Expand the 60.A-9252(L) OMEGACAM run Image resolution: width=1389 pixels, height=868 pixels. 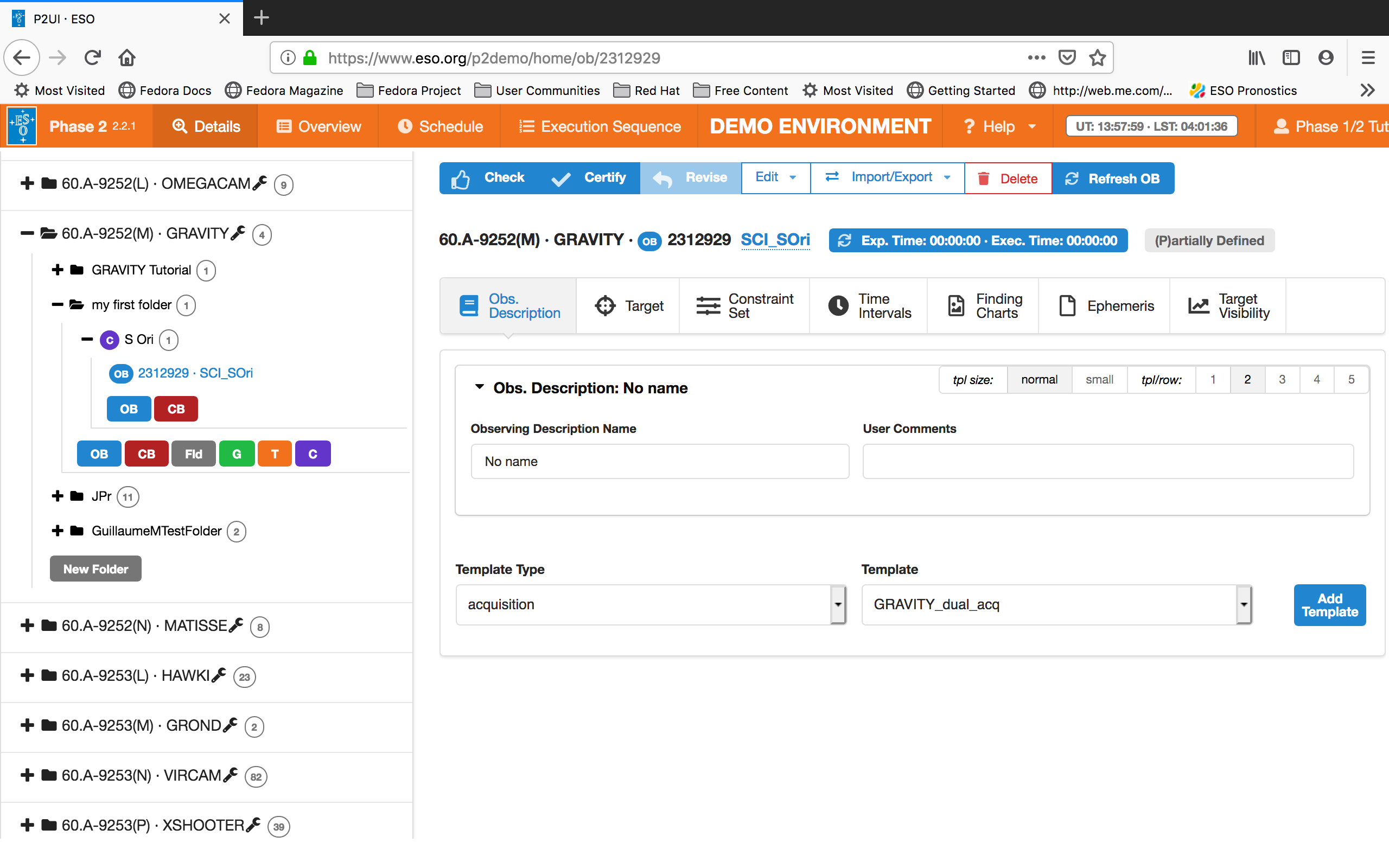(x=27, y=183)
